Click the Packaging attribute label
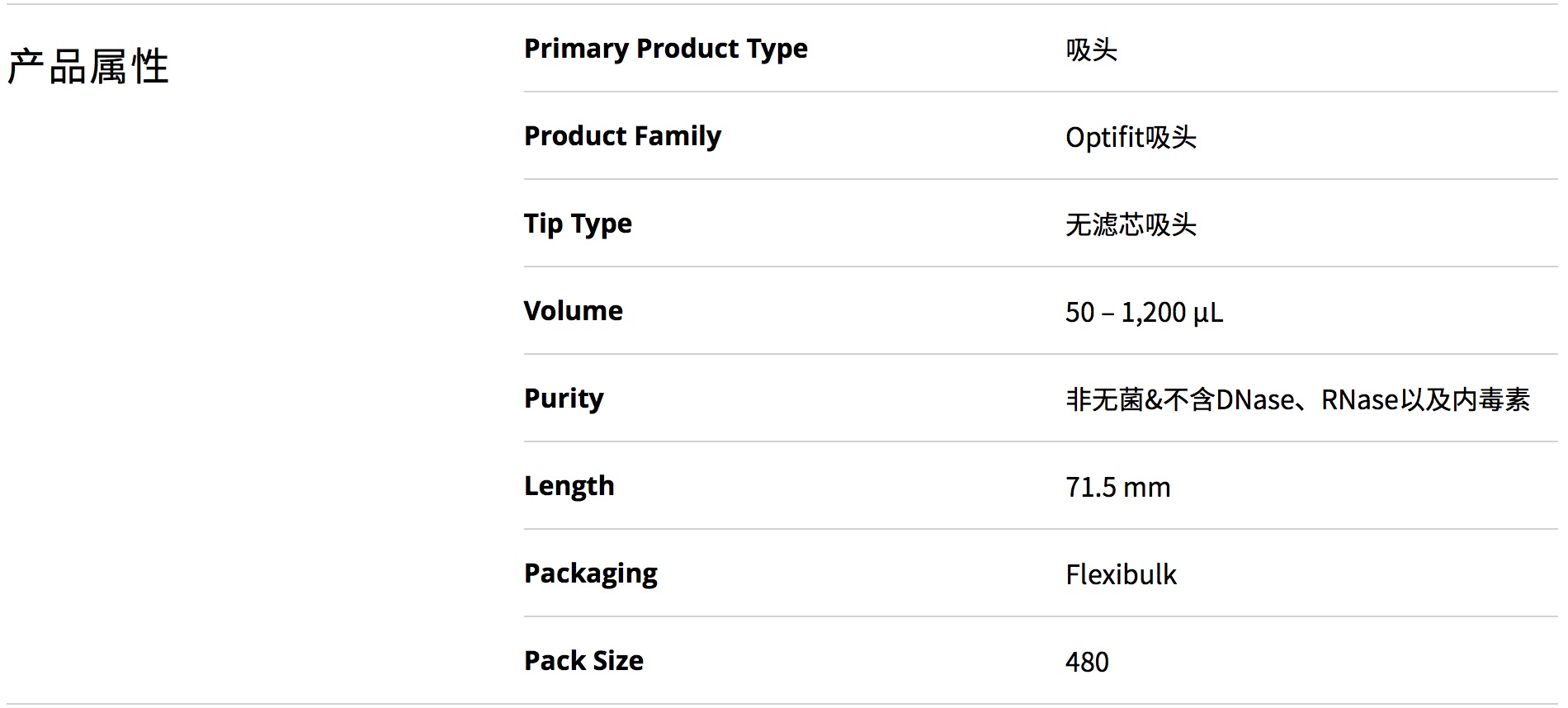The width and height of the screenshot is (1568, 708). [590, 573]
